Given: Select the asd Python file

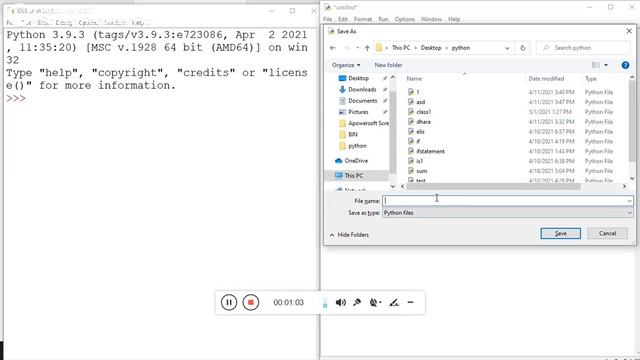Looking at the screenshot, I should (420, 102).
